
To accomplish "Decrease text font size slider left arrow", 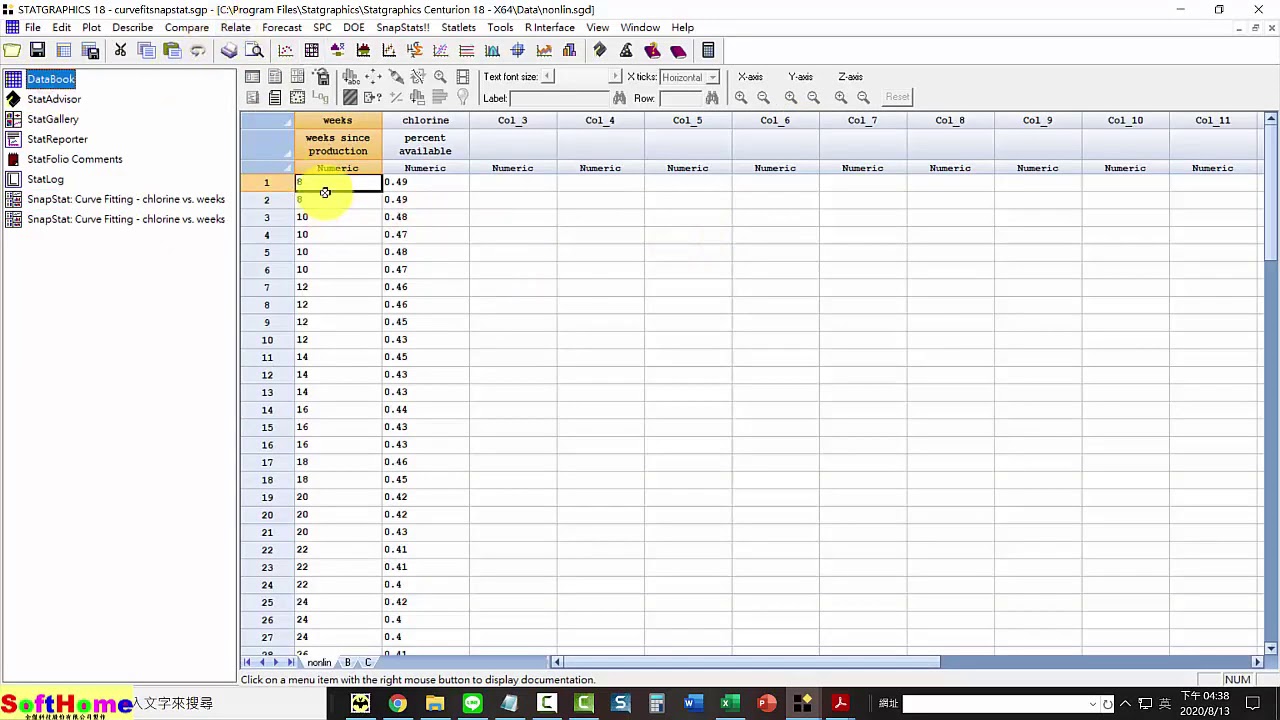I will (547, 77).
